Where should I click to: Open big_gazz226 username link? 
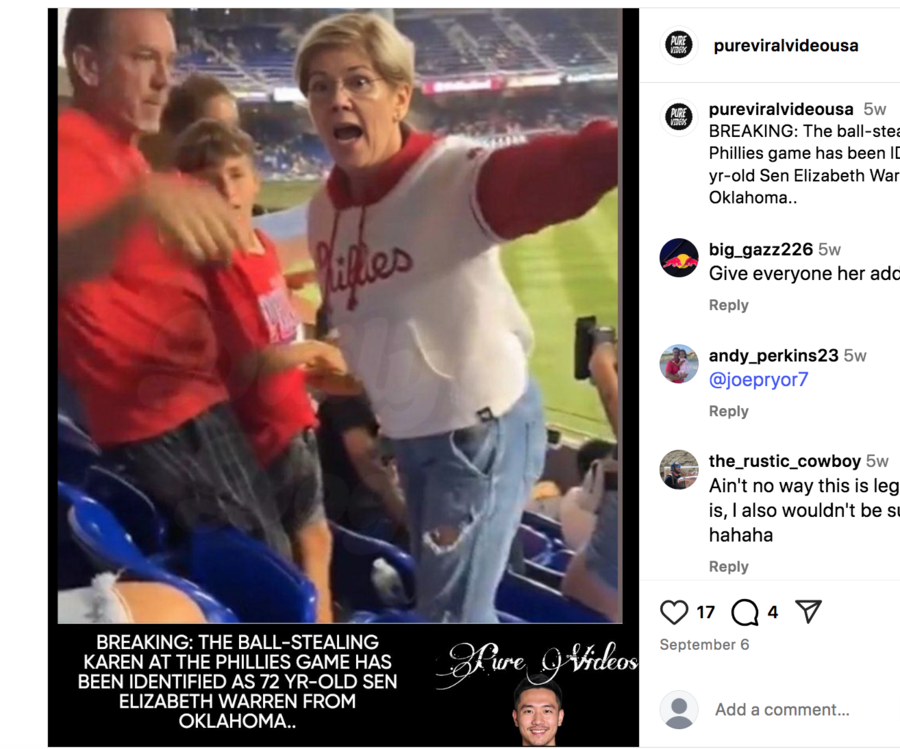(x=761, y=249)
